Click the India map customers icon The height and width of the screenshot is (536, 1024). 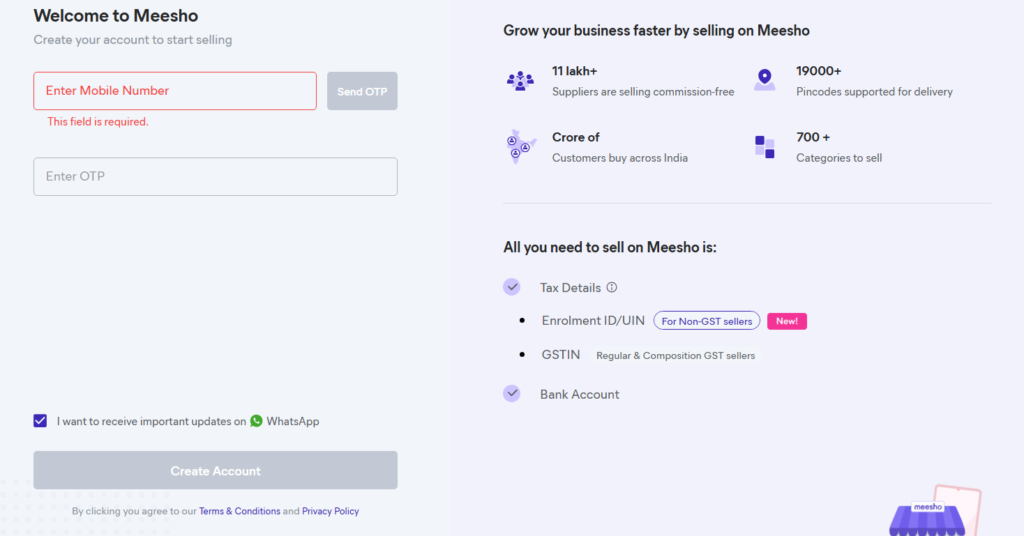(x=520, y=147)
